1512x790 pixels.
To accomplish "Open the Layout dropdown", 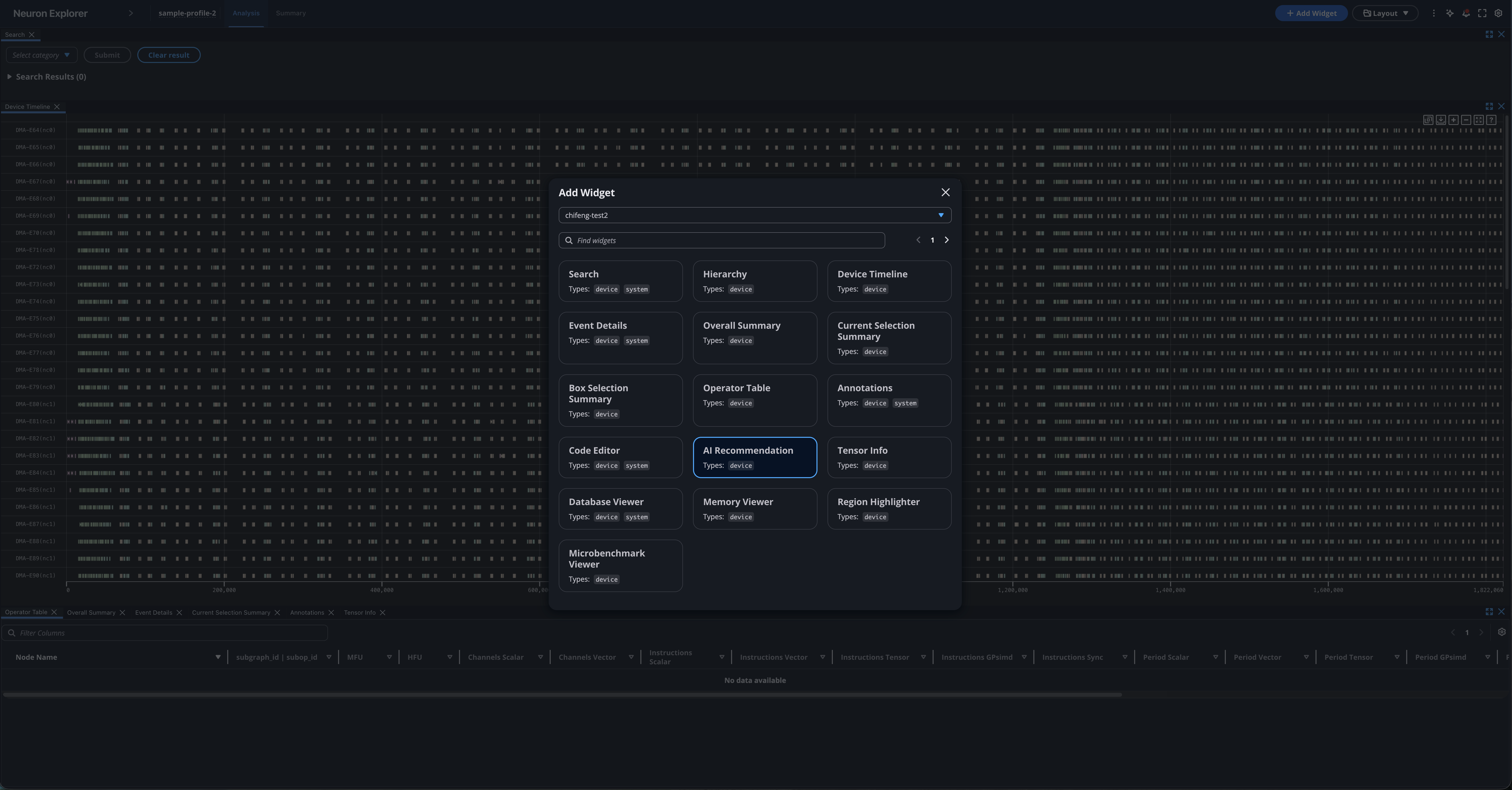I will coord(1385,13).
